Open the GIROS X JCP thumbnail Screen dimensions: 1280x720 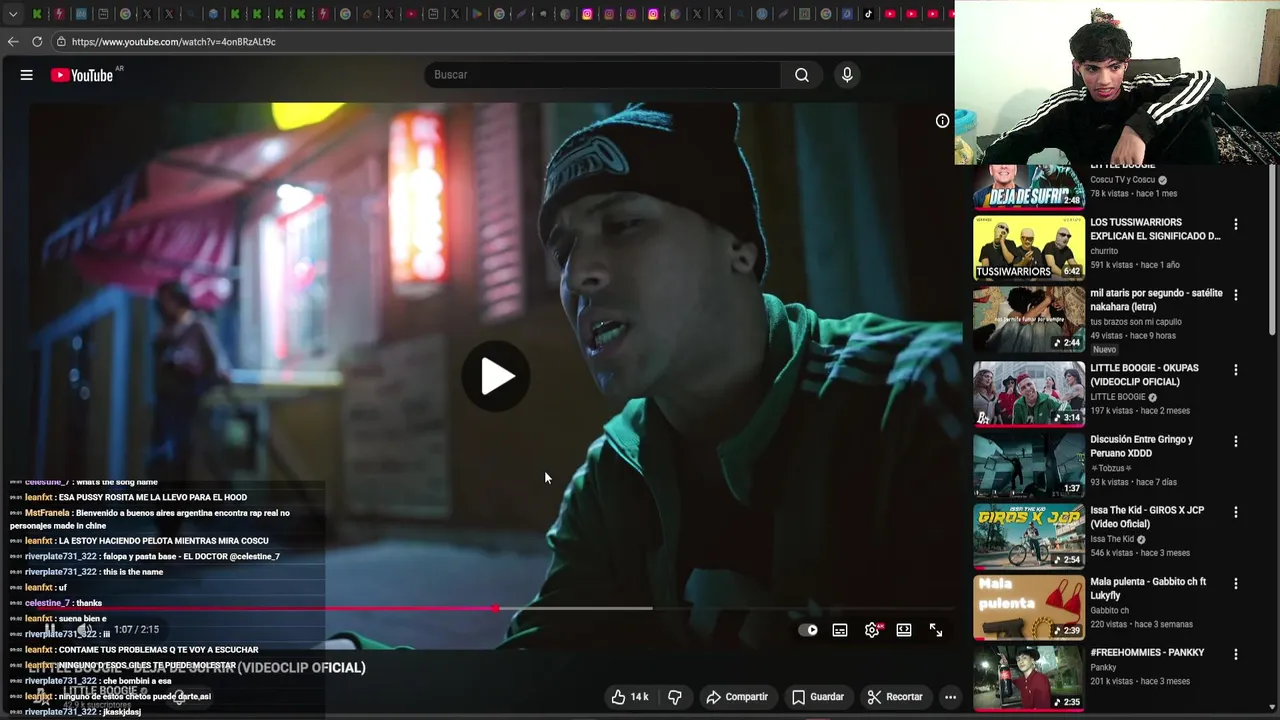point(1029,536)
